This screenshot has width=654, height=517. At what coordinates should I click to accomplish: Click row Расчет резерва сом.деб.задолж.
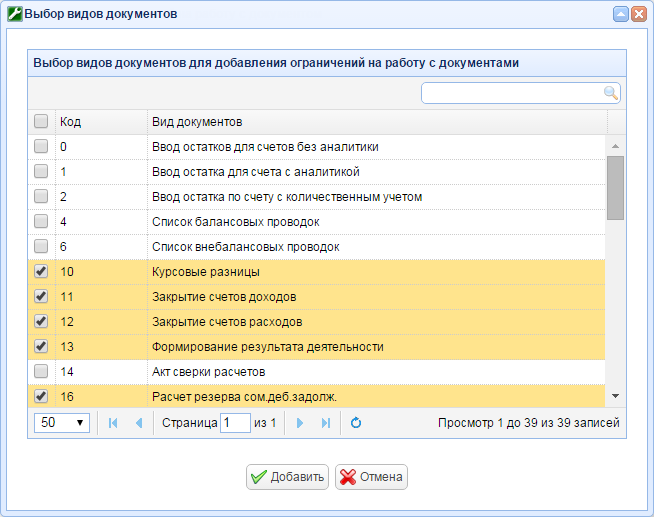pos(317,396)
